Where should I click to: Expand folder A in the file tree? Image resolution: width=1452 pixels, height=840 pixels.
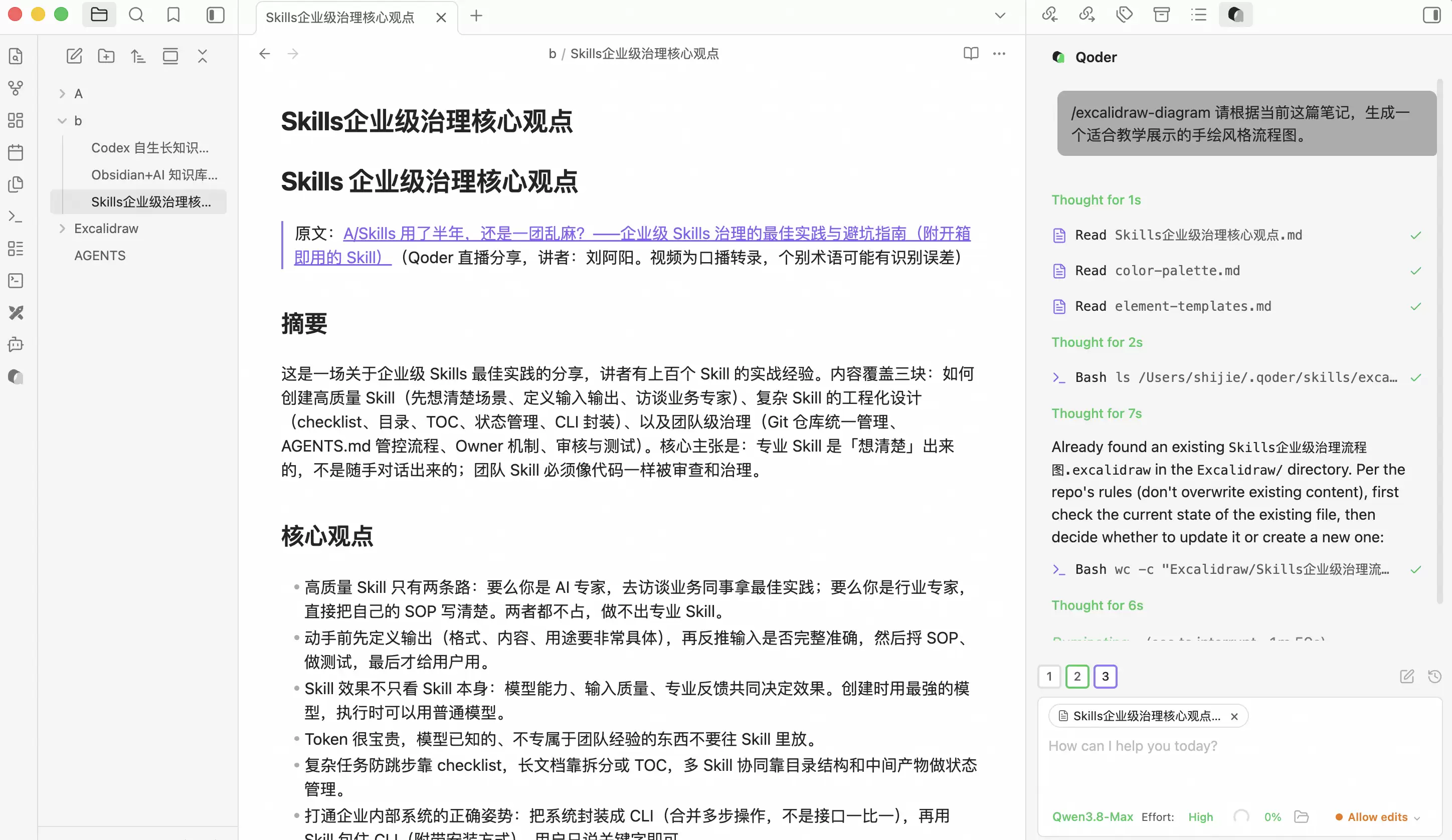62,94
